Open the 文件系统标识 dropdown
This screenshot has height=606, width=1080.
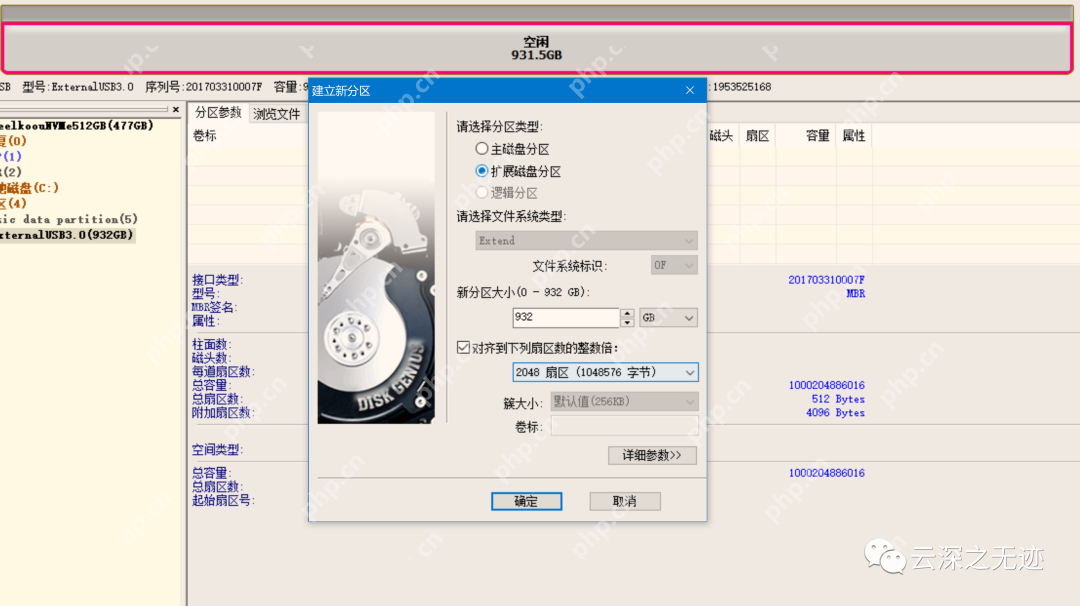673,265
